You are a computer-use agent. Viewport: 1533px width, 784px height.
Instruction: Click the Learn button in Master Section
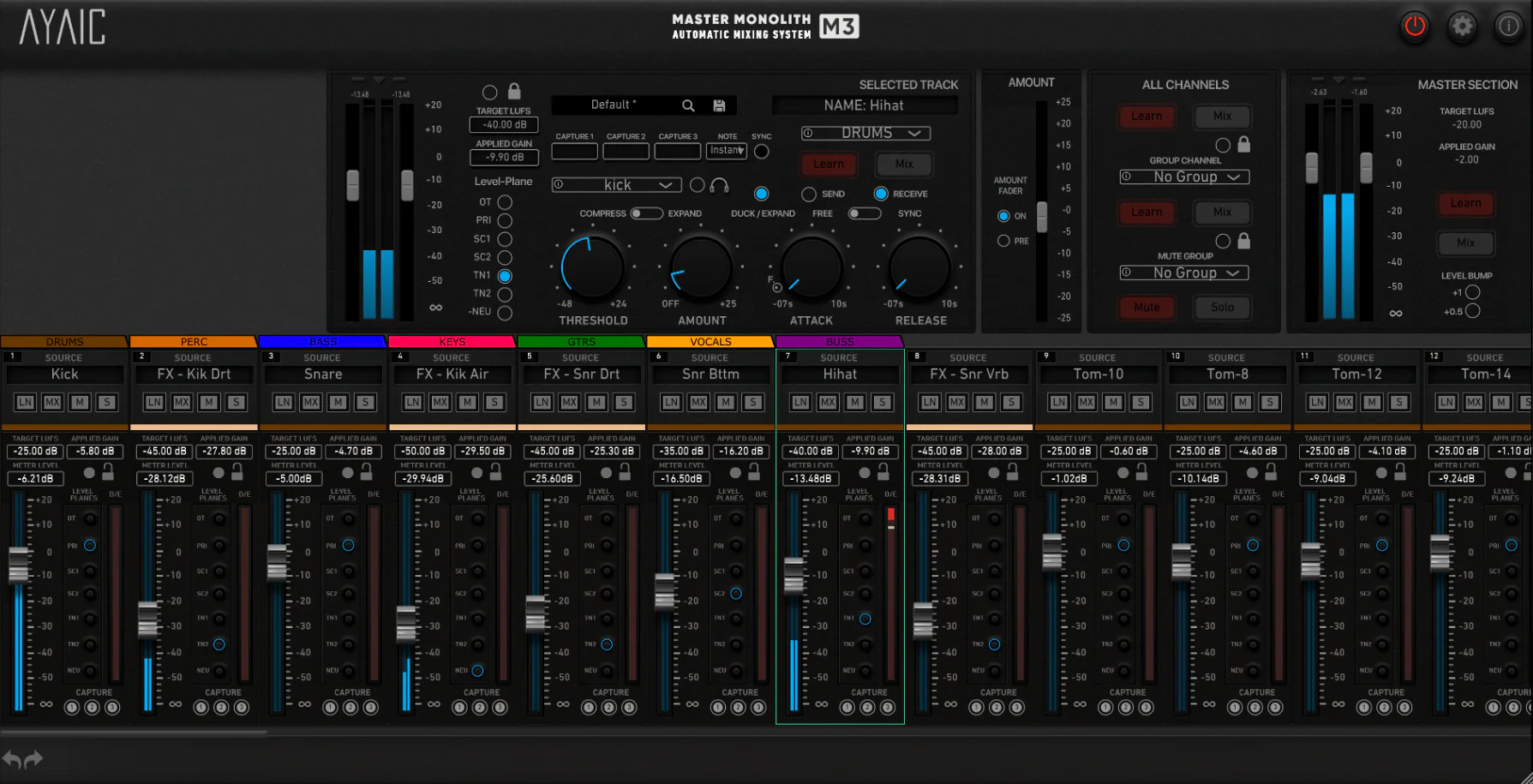[x=1465, y=204]
